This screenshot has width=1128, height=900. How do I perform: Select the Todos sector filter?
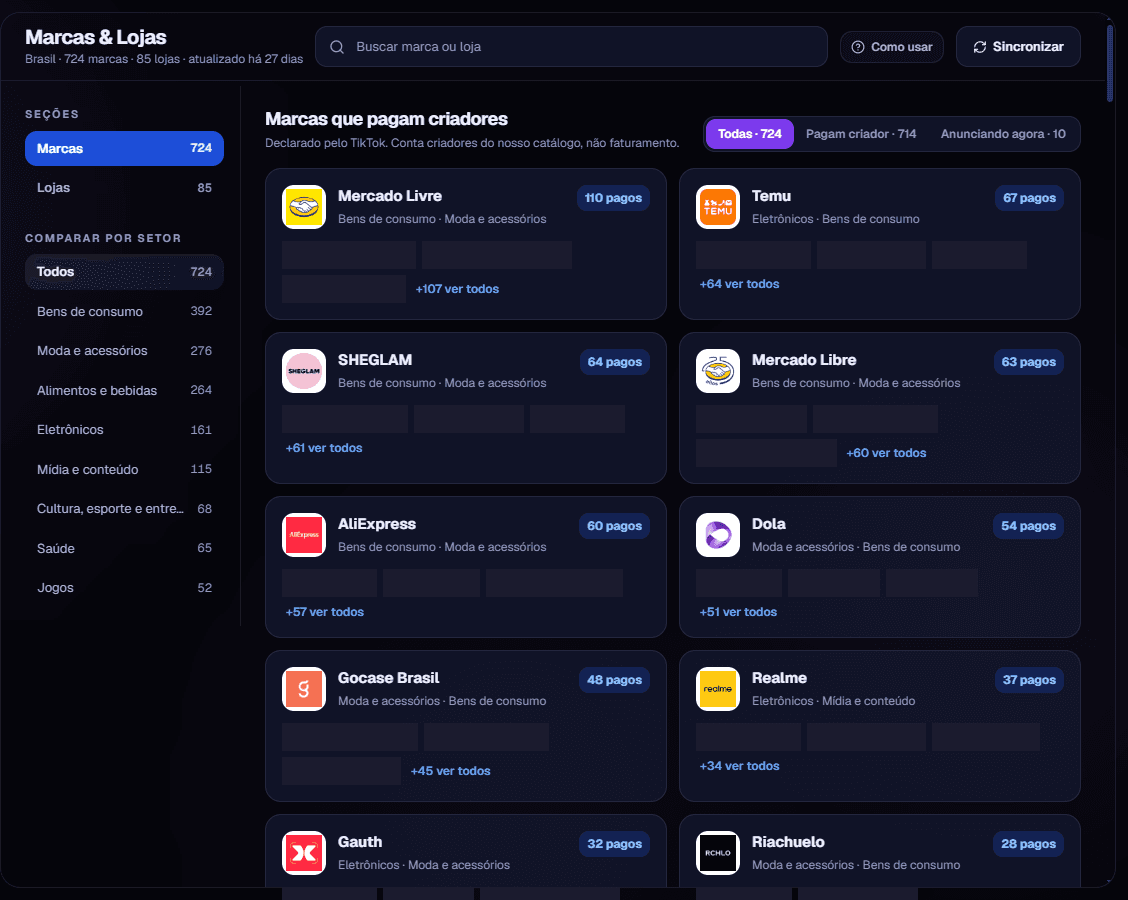124,272
